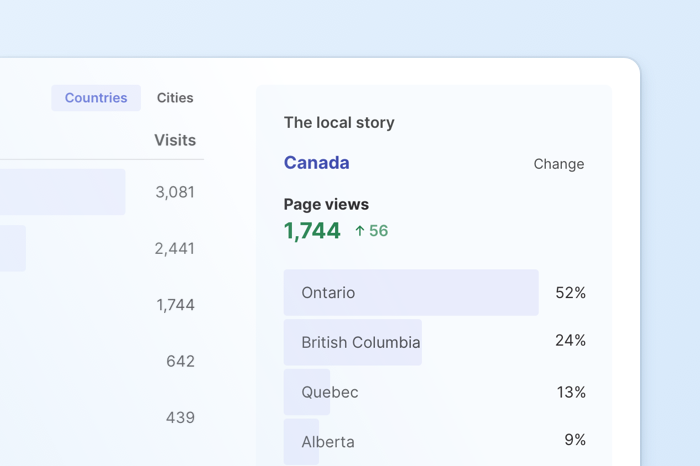
Task: Click the large green 1,744 page views figure
Action: coord(312,231)
